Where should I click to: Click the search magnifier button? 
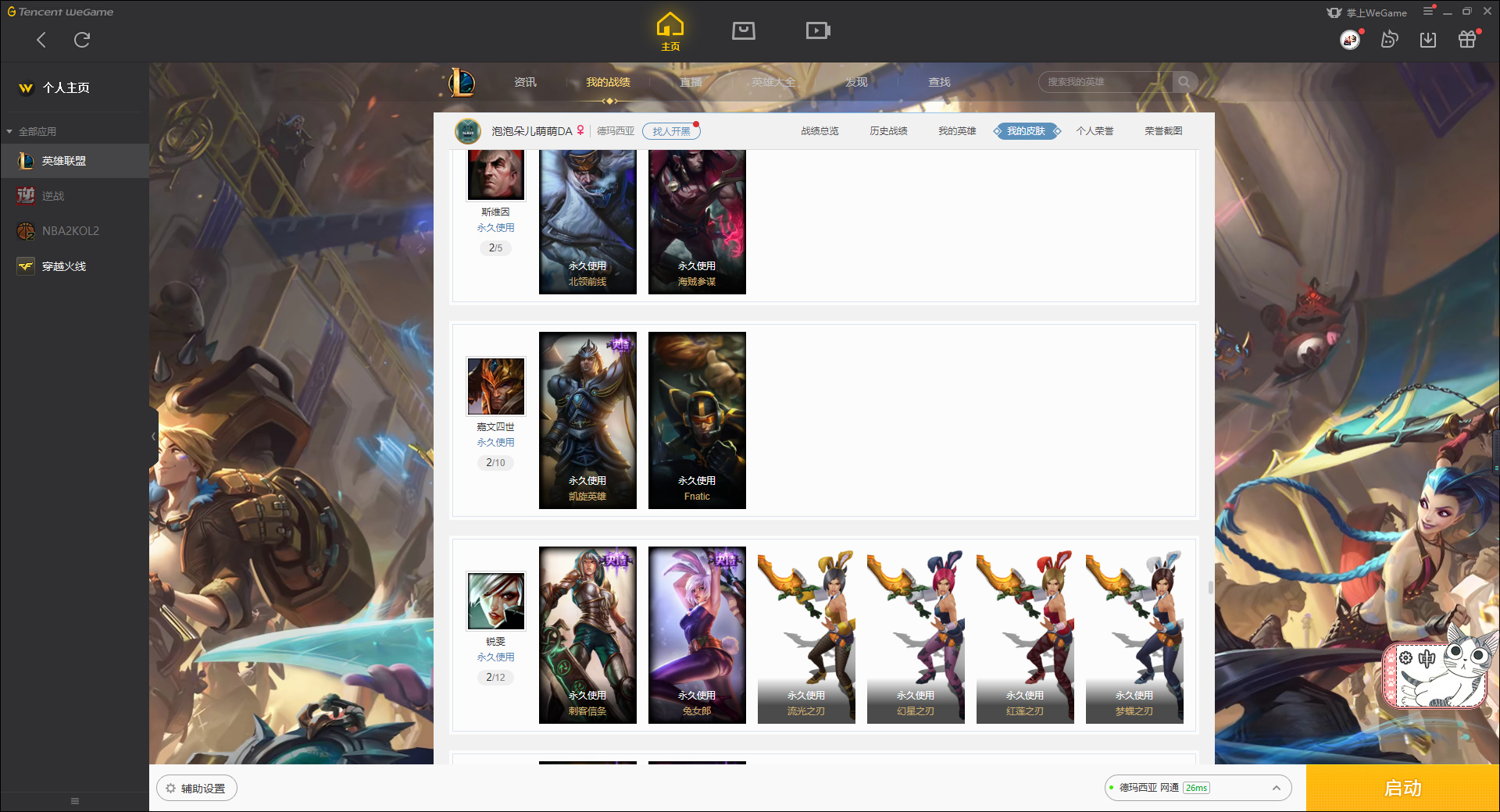[1184, 82]
